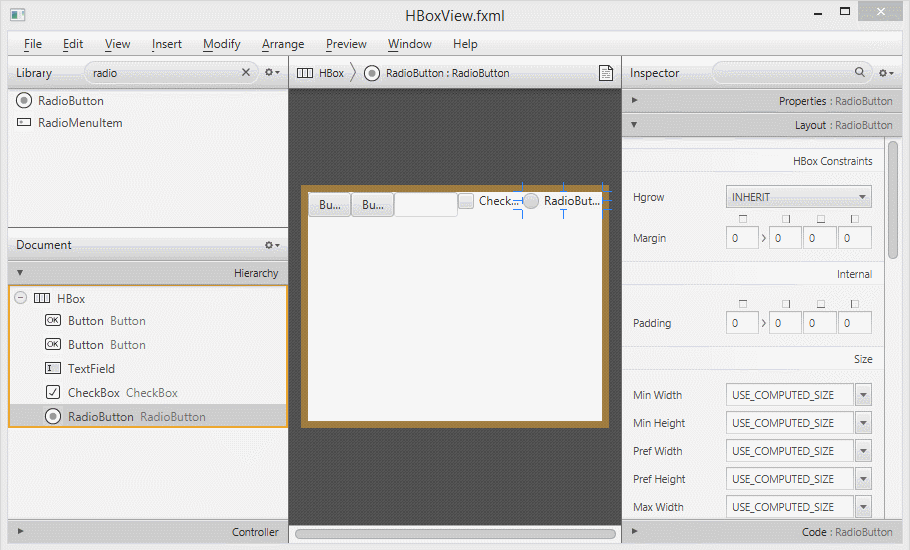Image resolution: width=910 pixels, height=550 pixels.
Task: Open the Inspector gear menu
Action: pos(886,73)
